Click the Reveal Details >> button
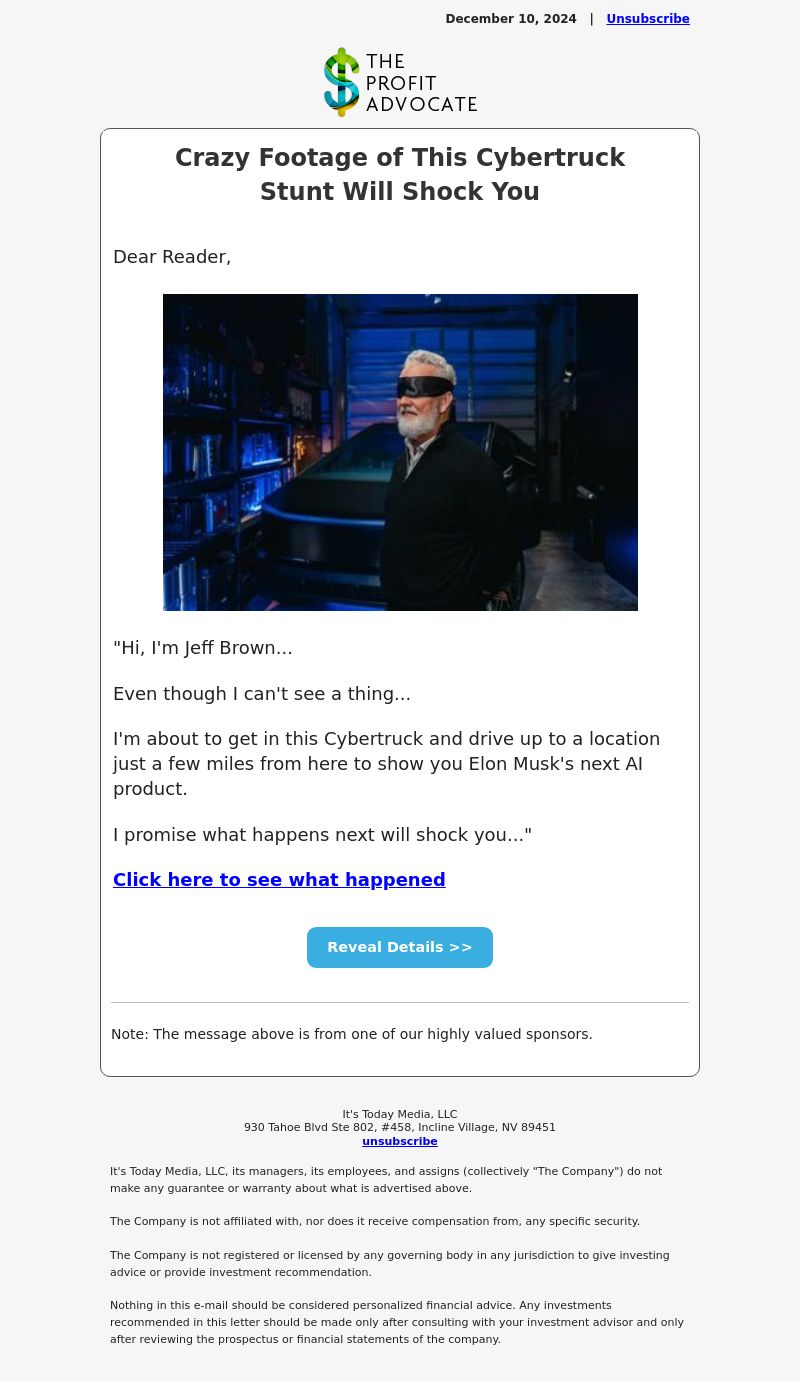 pos(400,947)
